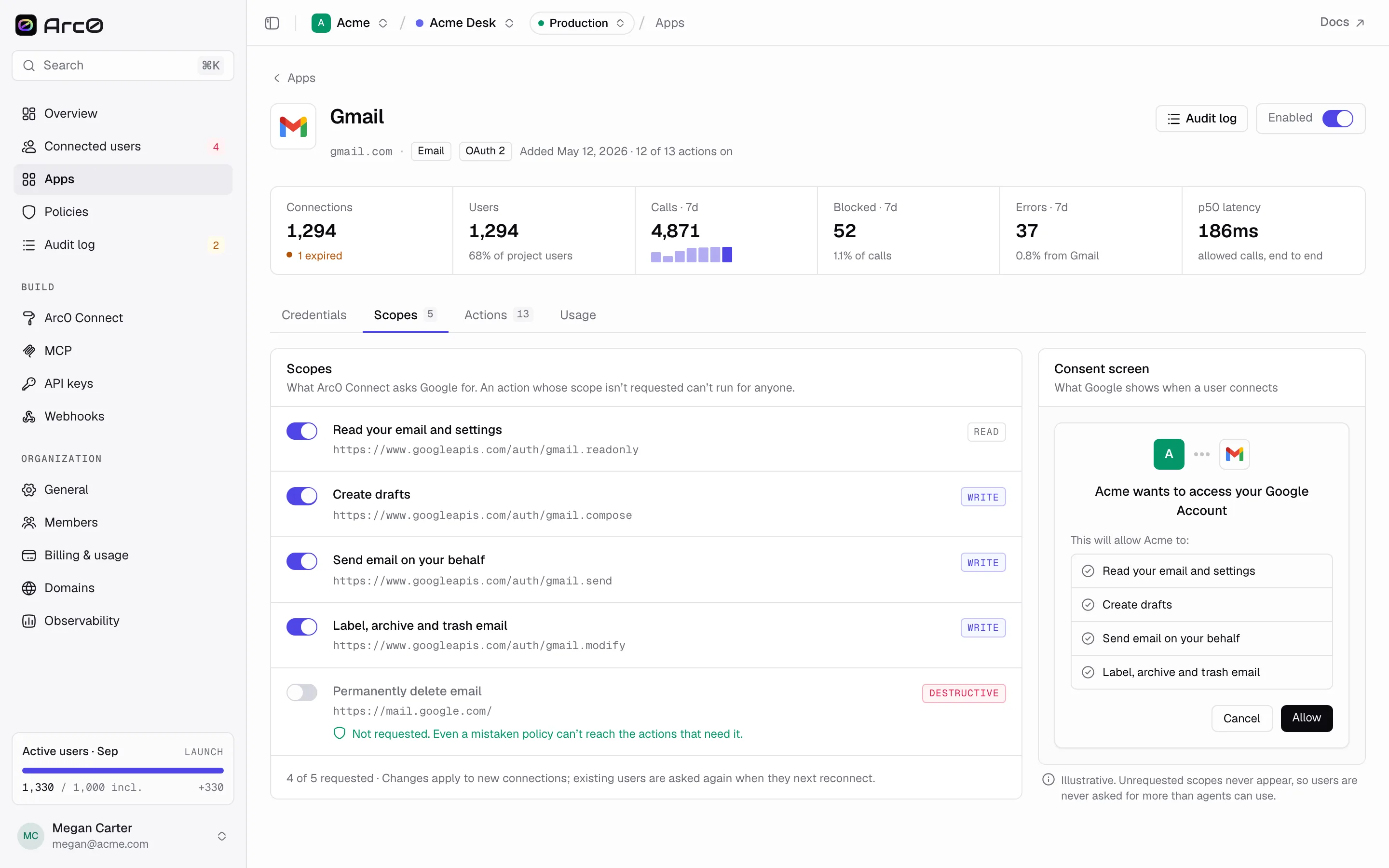Click the Observability chart icon
Viewport: 1389px width, 868px height.
pos(29,621)
